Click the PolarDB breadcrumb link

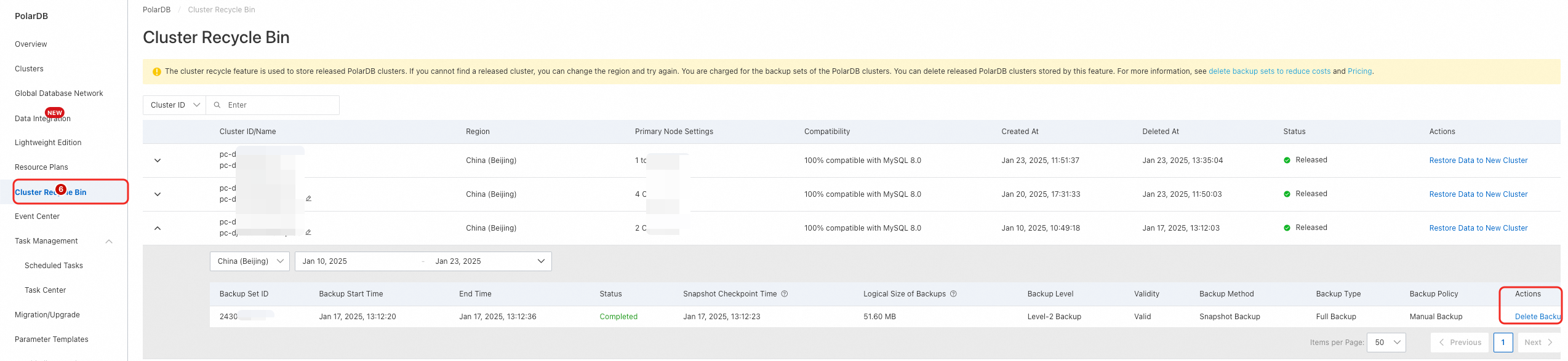[156, 10]
